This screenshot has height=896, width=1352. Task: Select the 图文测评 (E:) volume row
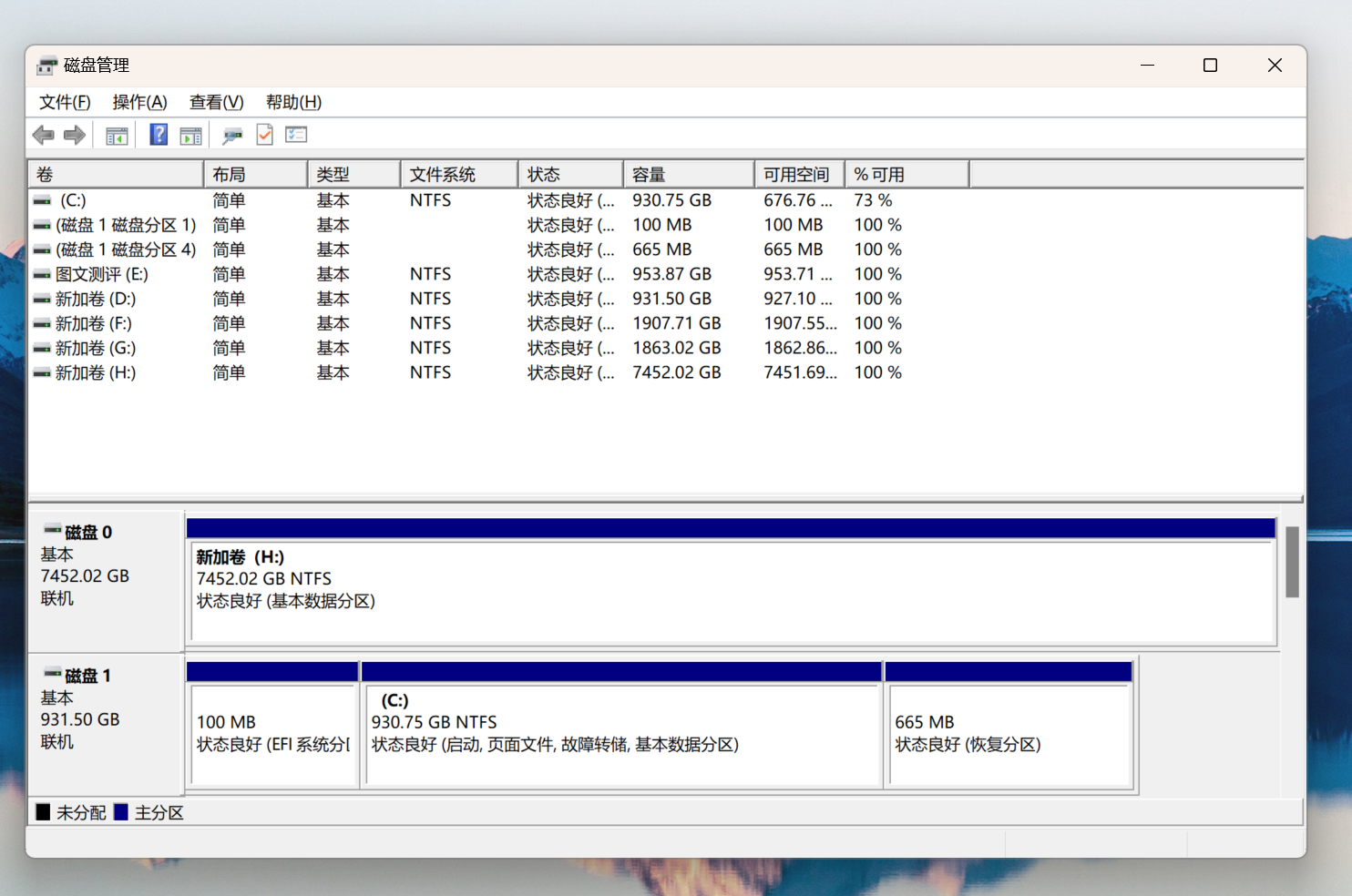101,274
